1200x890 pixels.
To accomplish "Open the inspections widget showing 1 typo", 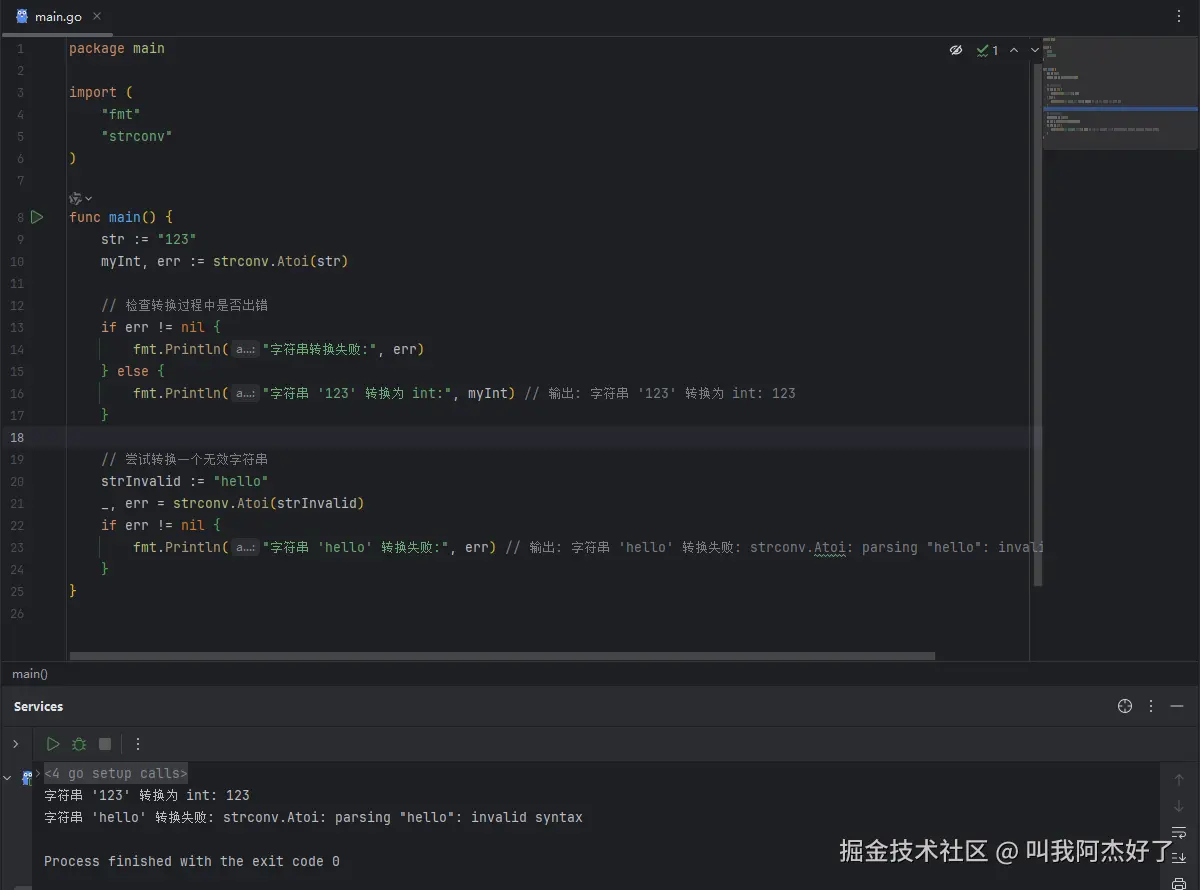I will pos(988,50).
